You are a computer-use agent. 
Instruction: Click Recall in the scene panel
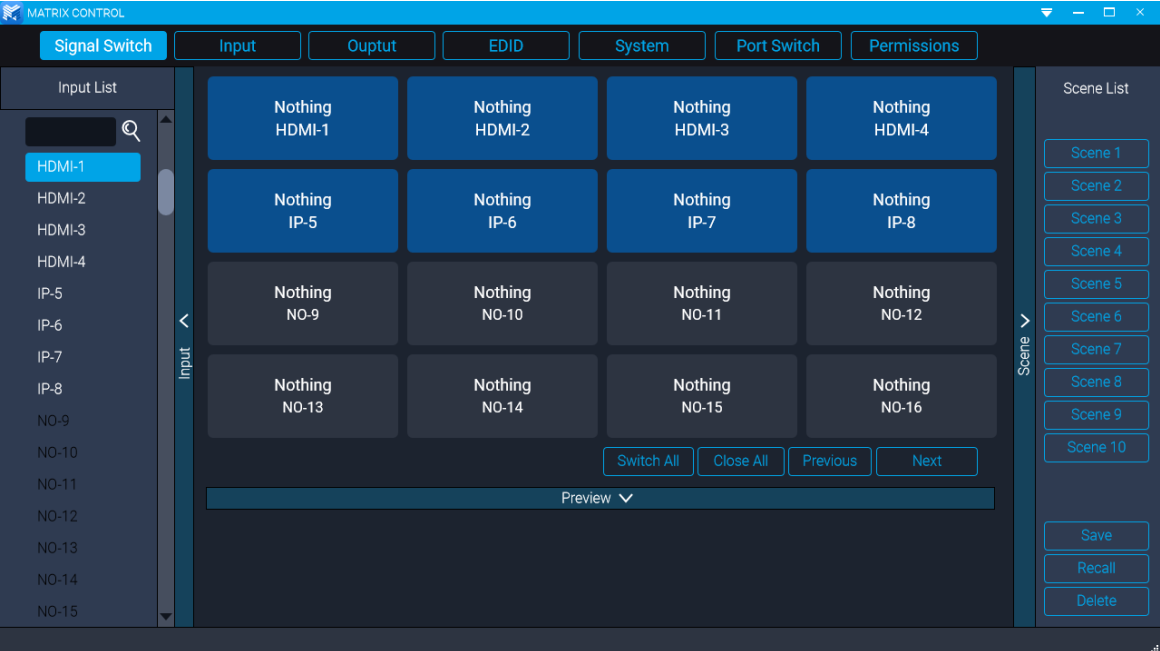pyautogui.click(x=1096, y=568)
